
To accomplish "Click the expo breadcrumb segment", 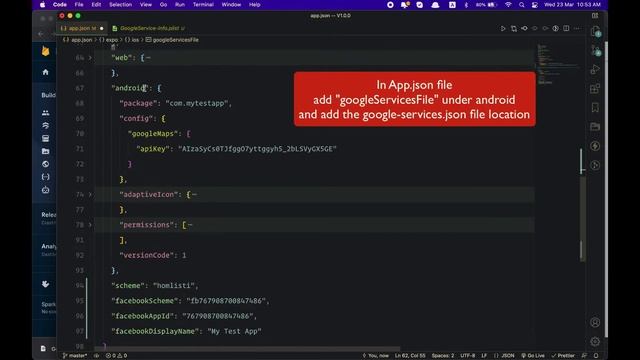I will [x=109, y=40].
